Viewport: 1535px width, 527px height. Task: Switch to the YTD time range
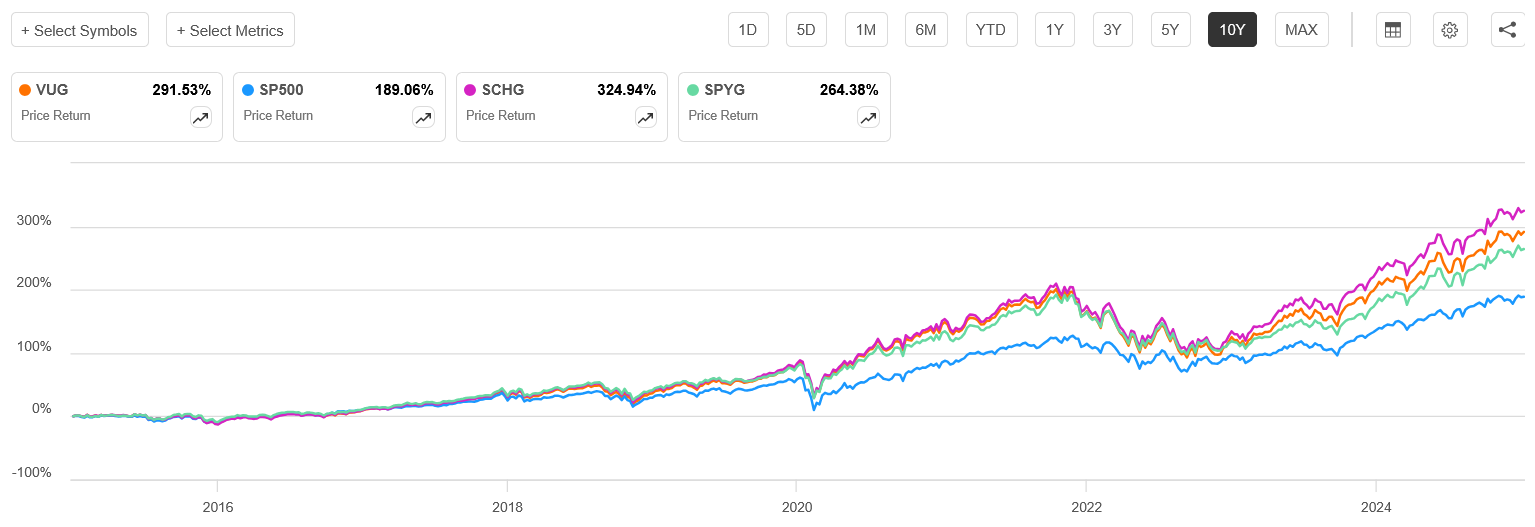coord(991,30)
